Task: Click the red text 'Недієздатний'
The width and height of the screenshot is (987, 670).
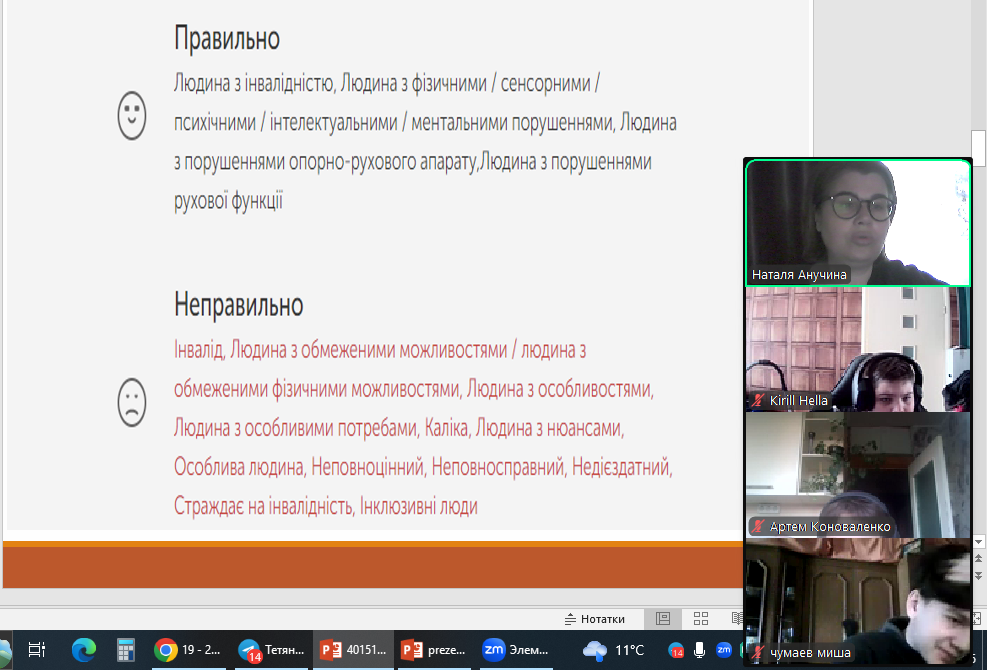Action: (621, 467)
